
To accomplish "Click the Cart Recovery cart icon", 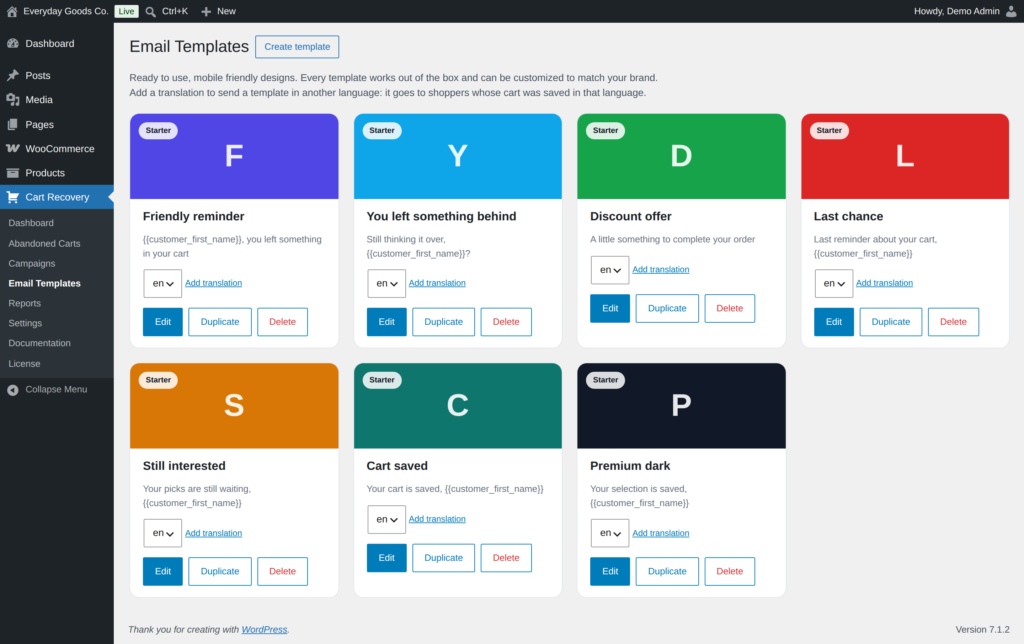I will [12, 197].
